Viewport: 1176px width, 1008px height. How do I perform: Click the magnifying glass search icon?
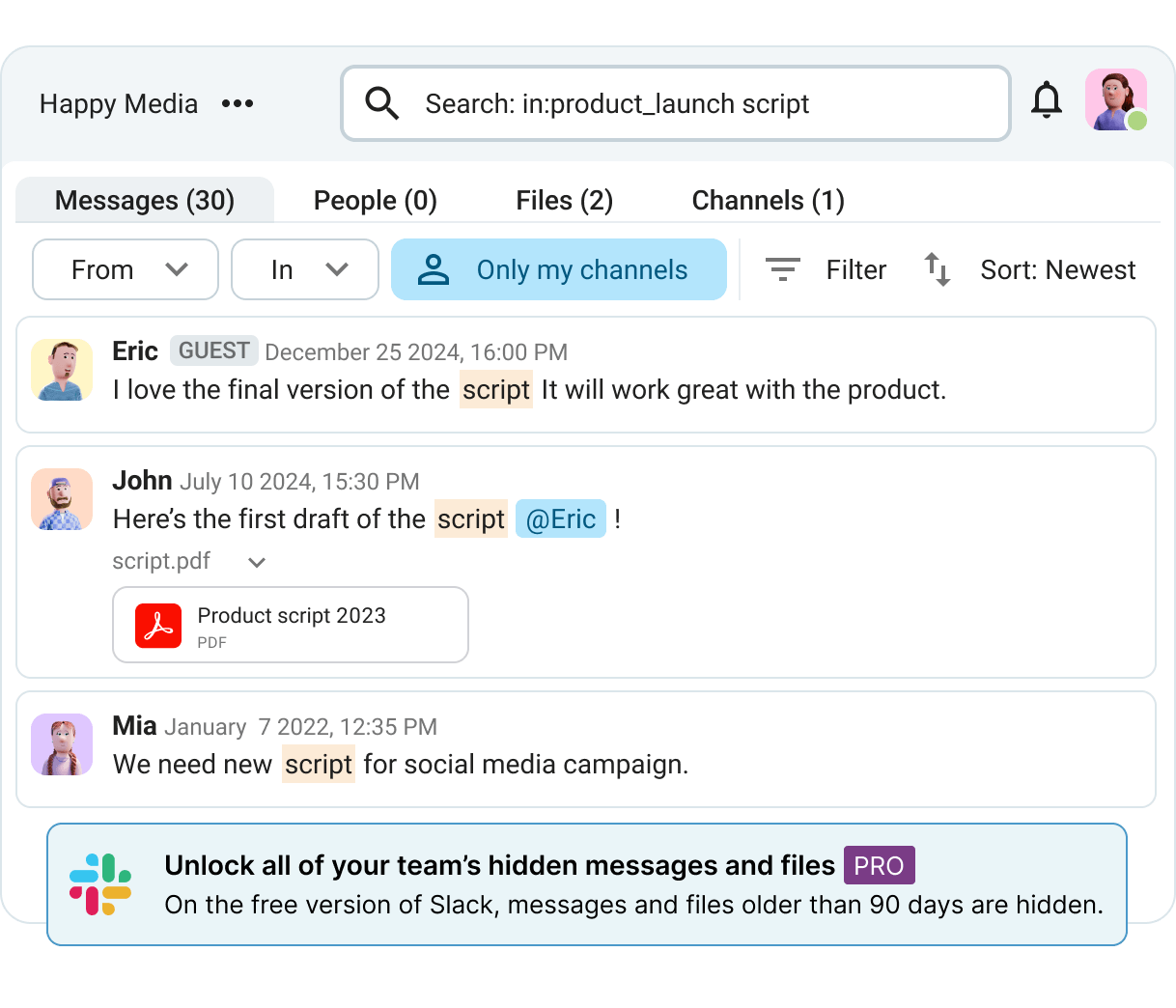[x=382, y=103]
